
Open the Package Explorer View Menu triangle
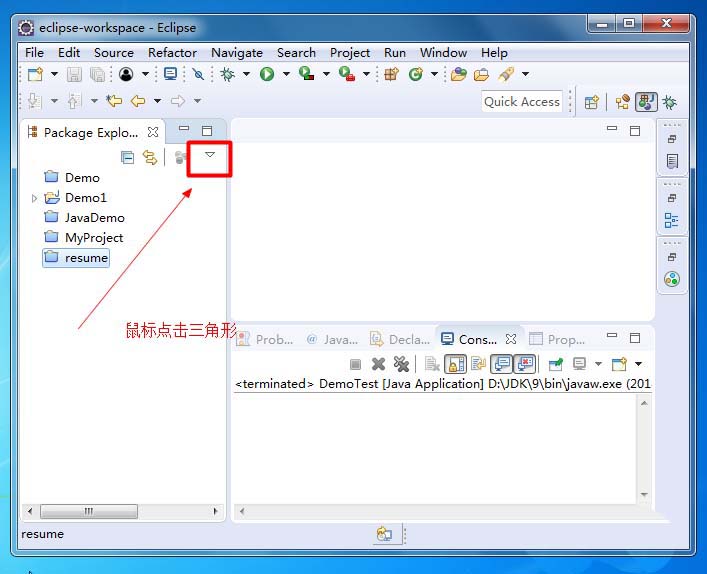pyautogui.click(x=210, y=155)
